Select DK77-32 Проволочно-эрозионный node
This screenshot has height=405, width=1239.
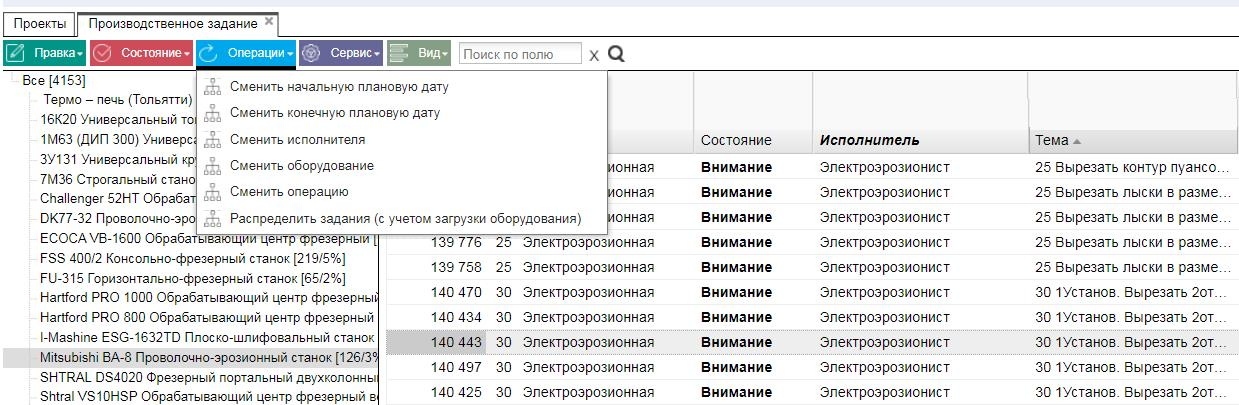tap(118, 218)
